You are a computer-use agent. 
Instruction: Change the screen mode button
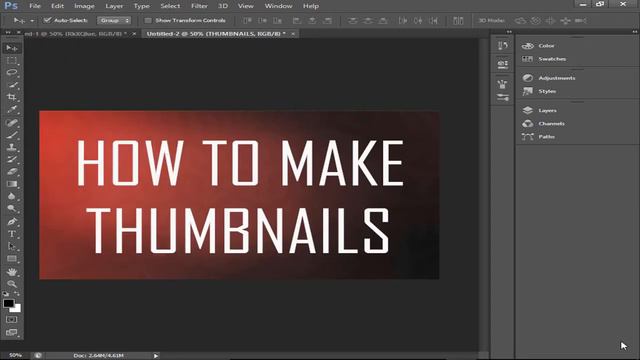pos(12,332)
